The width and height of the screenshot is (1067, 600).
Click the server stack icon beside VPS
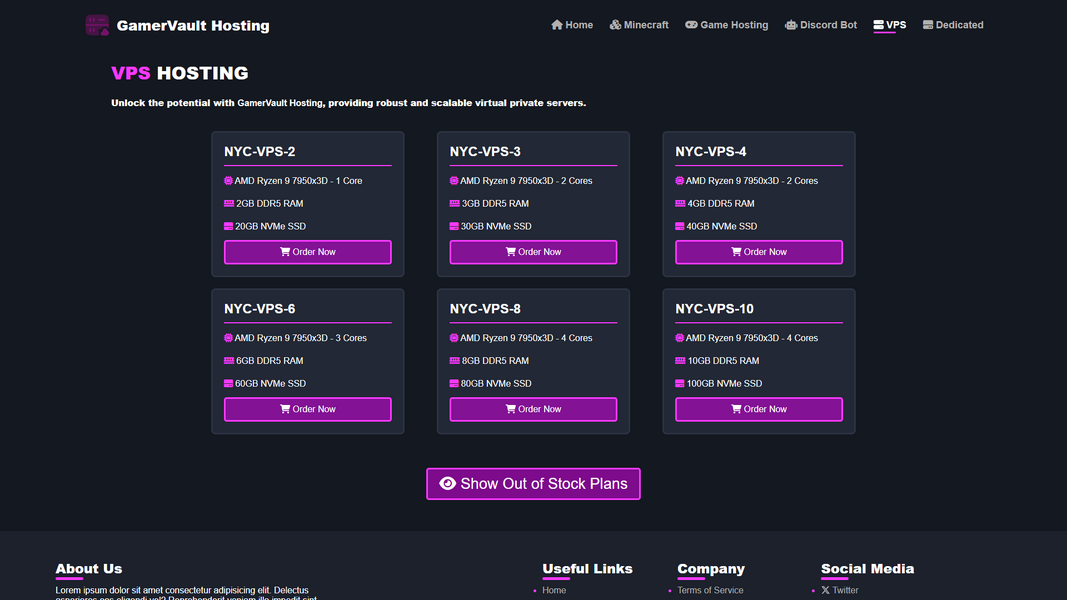[x=878, y=24]
